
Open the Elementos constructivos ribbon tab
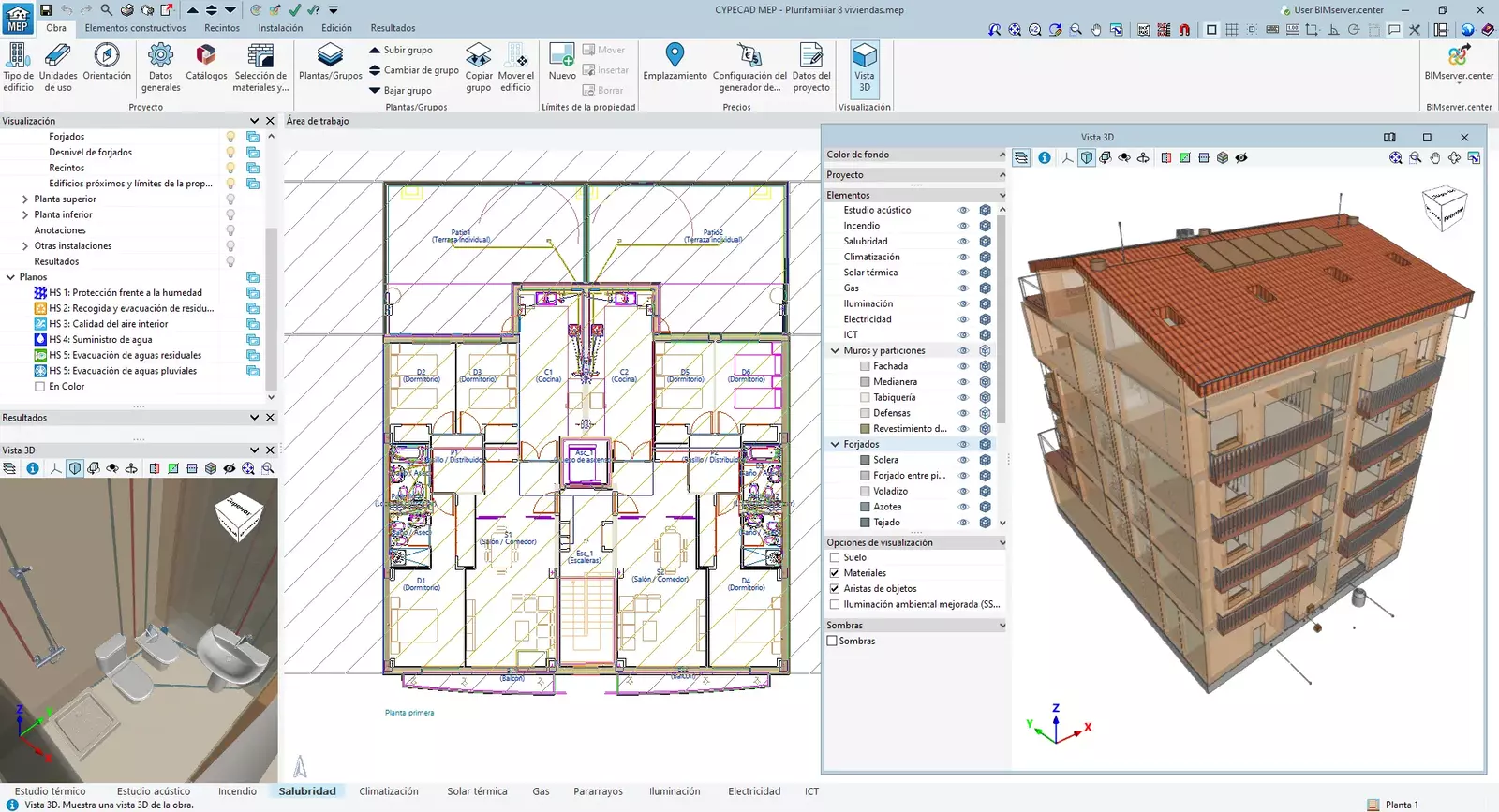coord(136,28)
